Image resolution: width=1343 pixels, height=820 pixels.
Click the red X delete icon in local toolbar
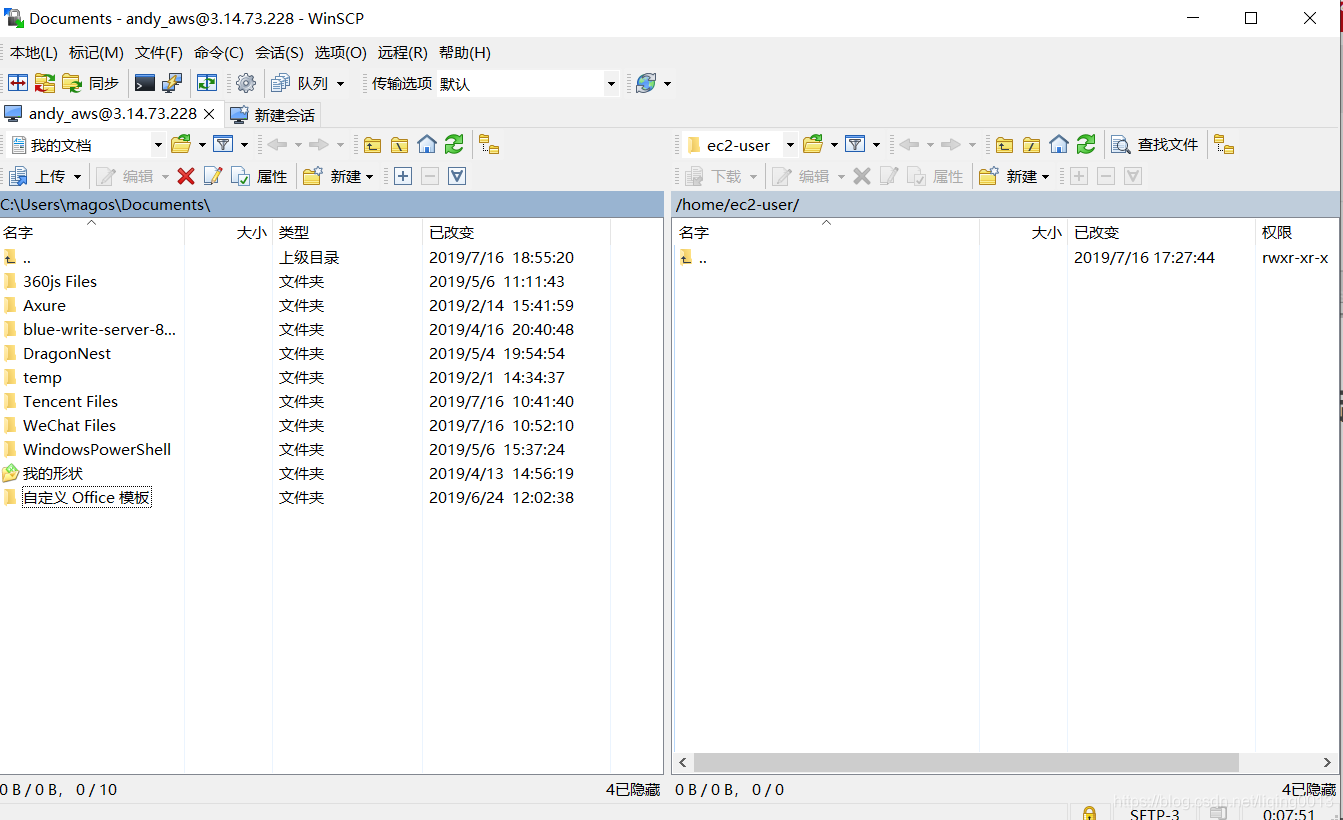(186, 176)
